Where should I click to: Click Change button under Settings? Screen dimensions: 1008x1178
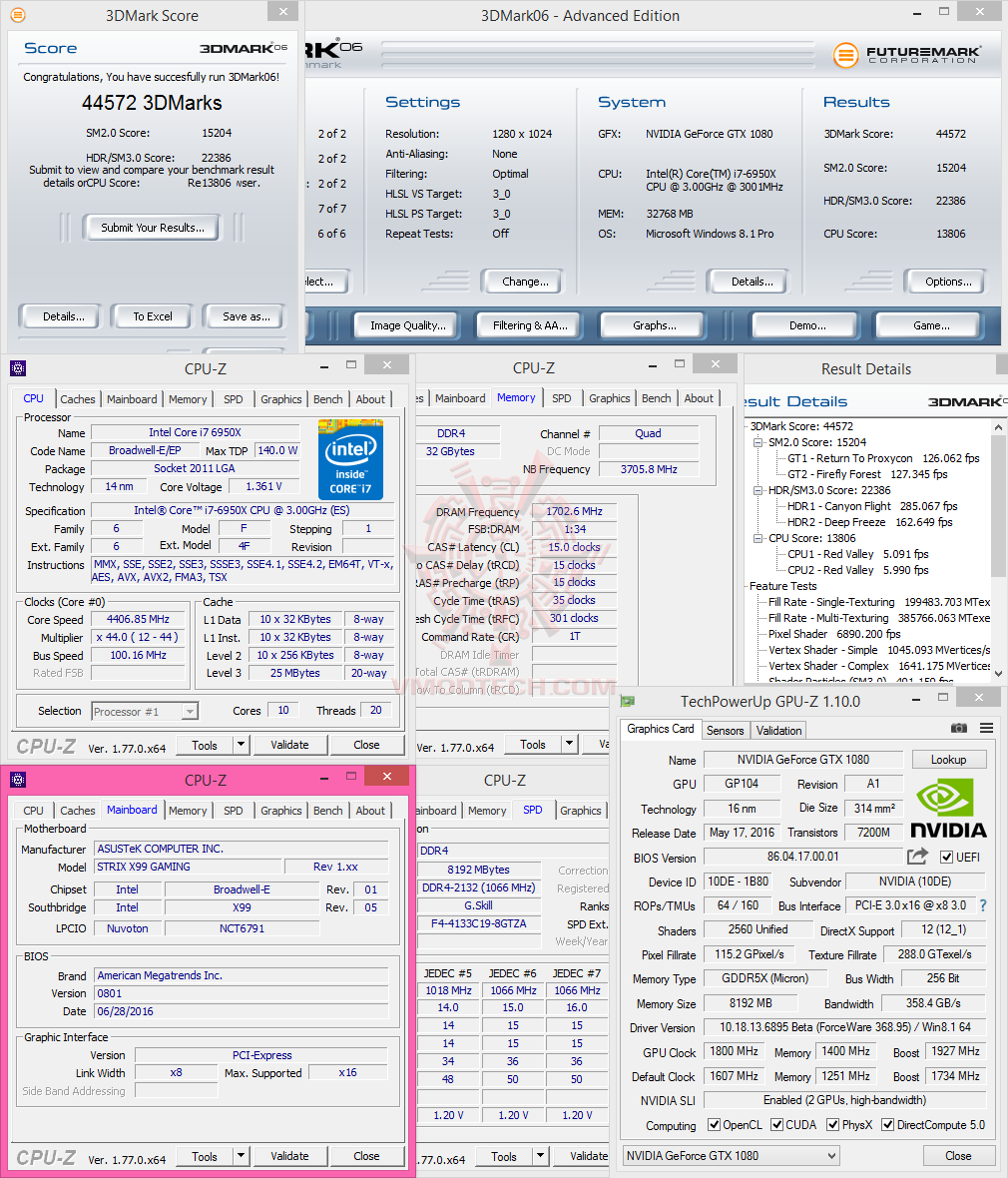(525, 282)
